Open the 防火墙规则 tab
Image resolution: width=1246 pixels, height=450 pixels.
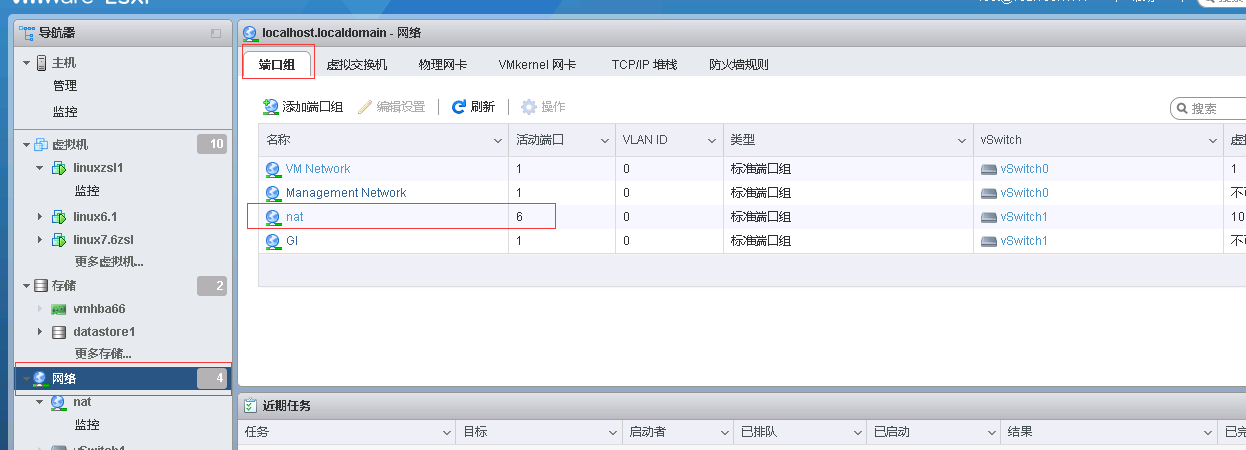pyautogui.click(x=738, y=65)
